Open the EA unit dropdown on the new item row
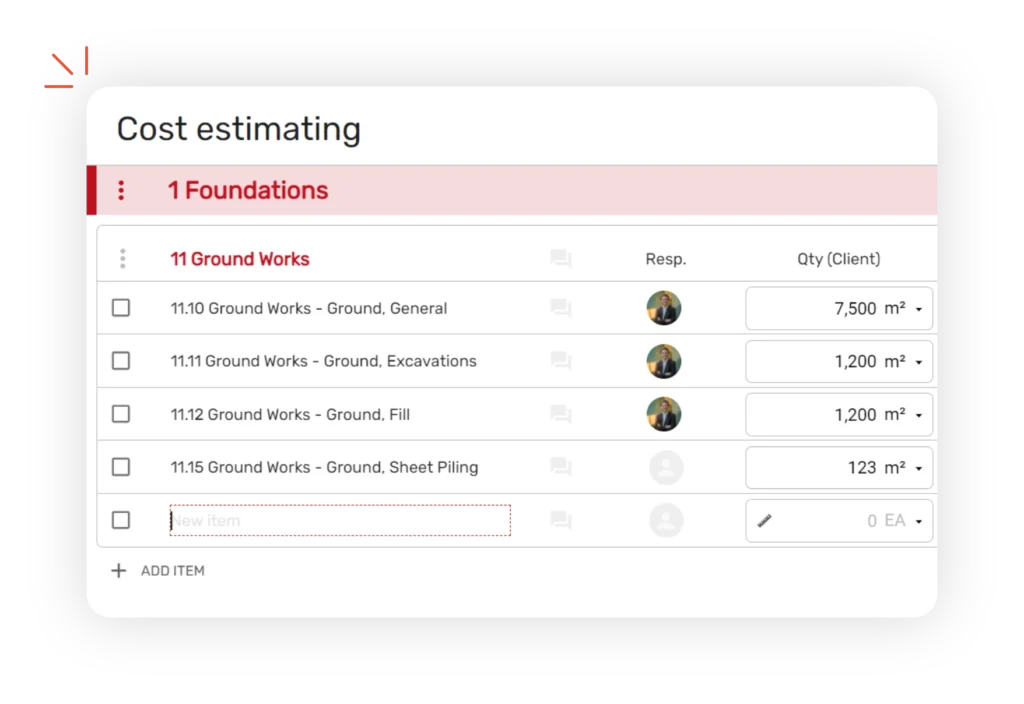The width and height of the screenshot is (1024, 704). coord(918,521)
